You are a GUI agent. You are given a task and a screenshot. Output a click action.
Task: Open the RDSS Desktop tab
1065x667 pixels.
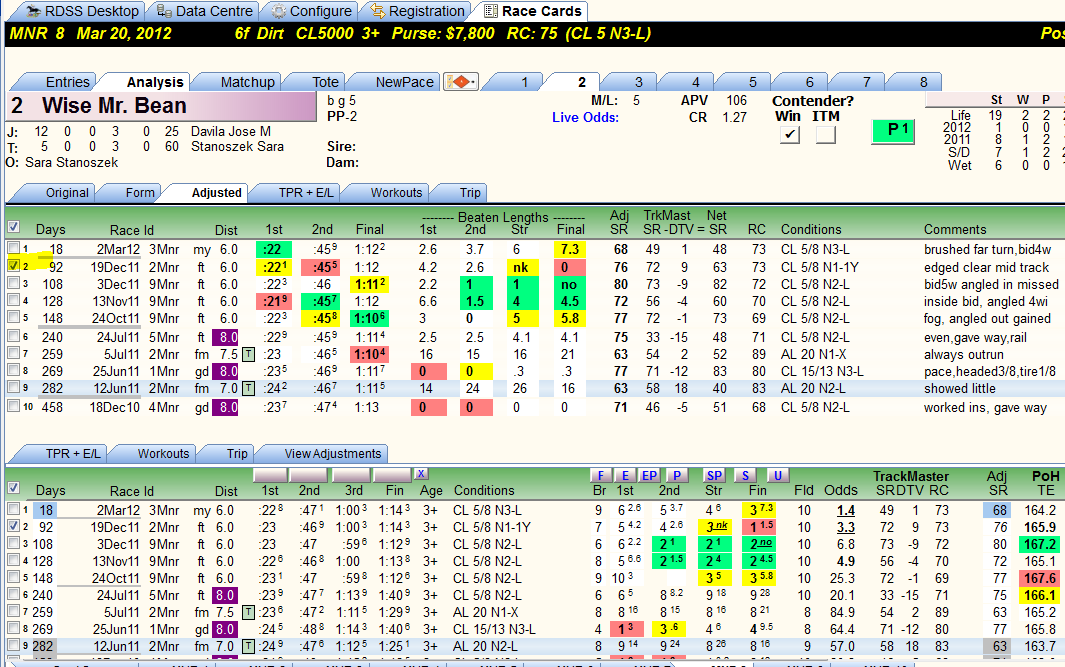click(81, 12)
